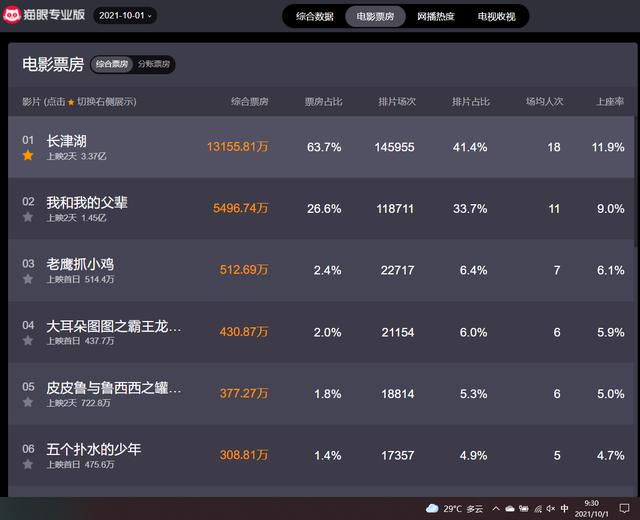
Task: Open the movie 我和我的父辈
Action: tap(87, 203)
